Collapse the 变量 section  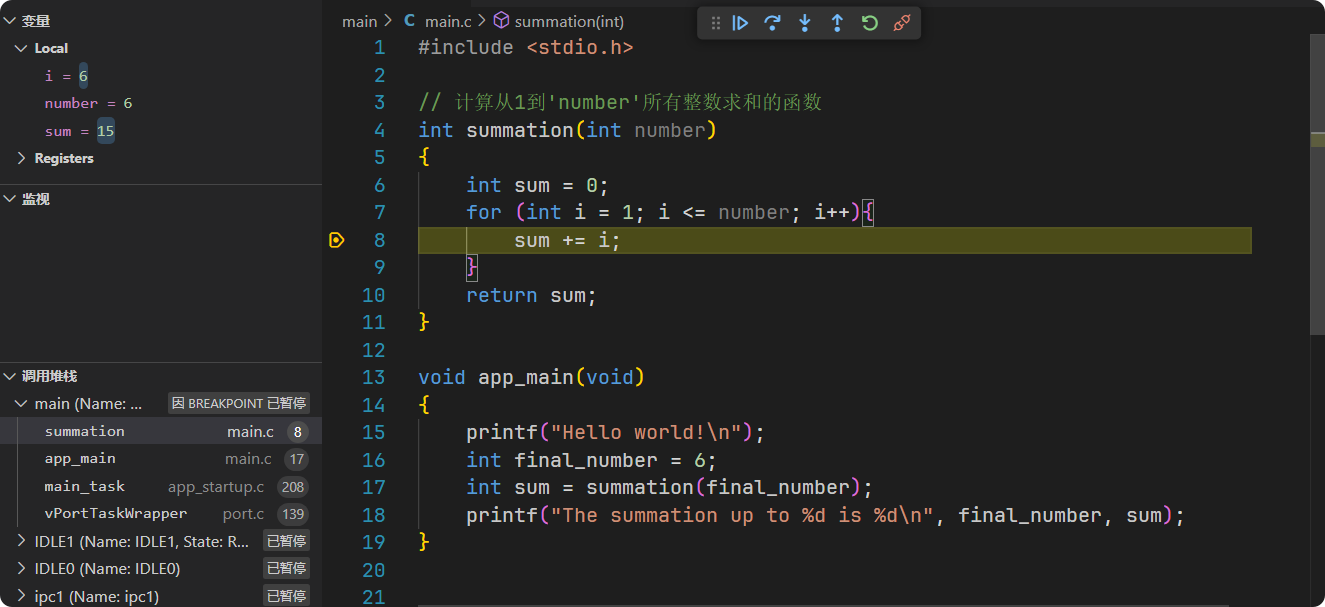(10, 21)
